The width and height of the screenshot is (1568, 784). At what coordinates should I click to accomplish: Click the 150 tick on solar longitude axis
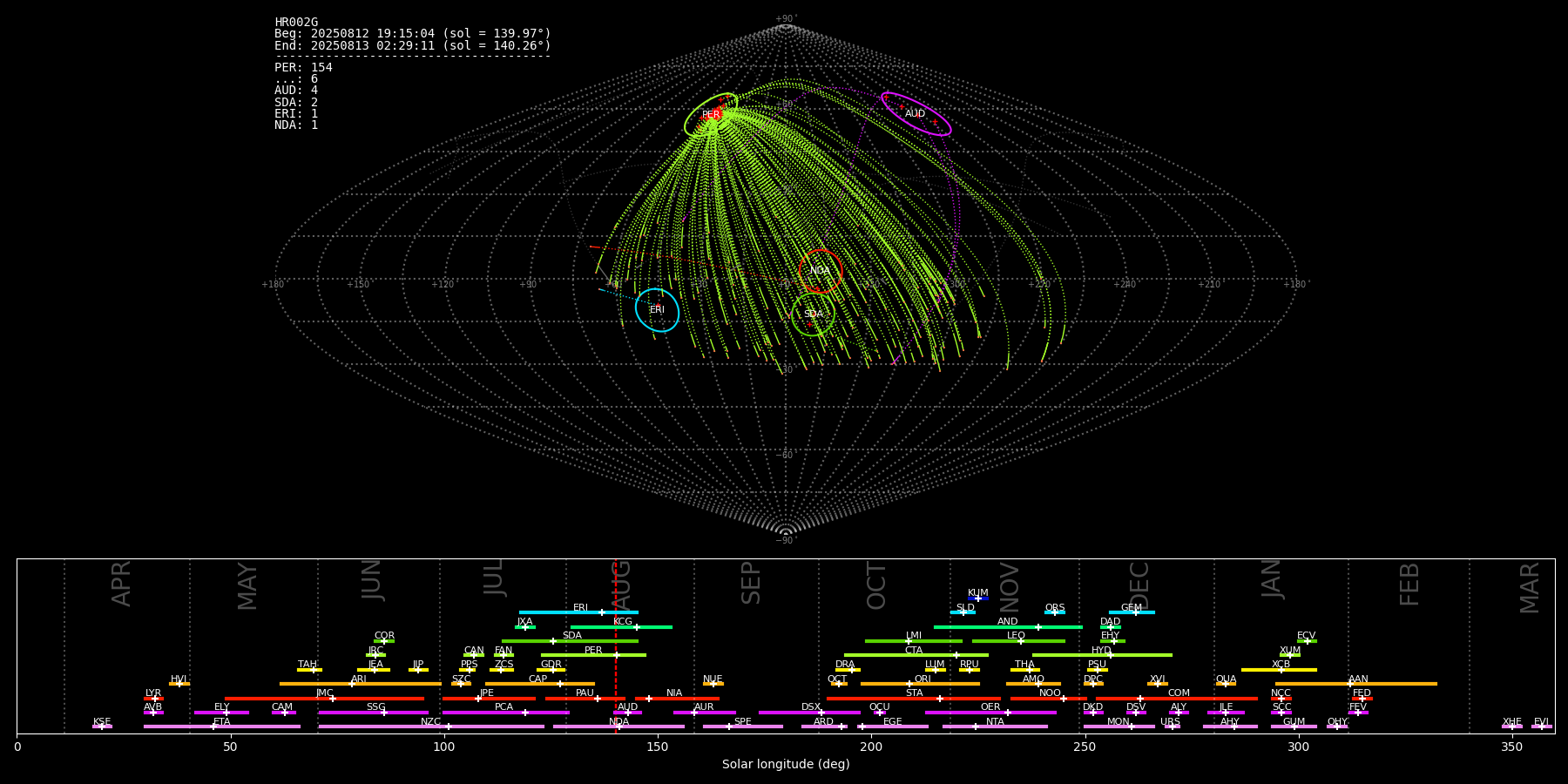[658, 747]
